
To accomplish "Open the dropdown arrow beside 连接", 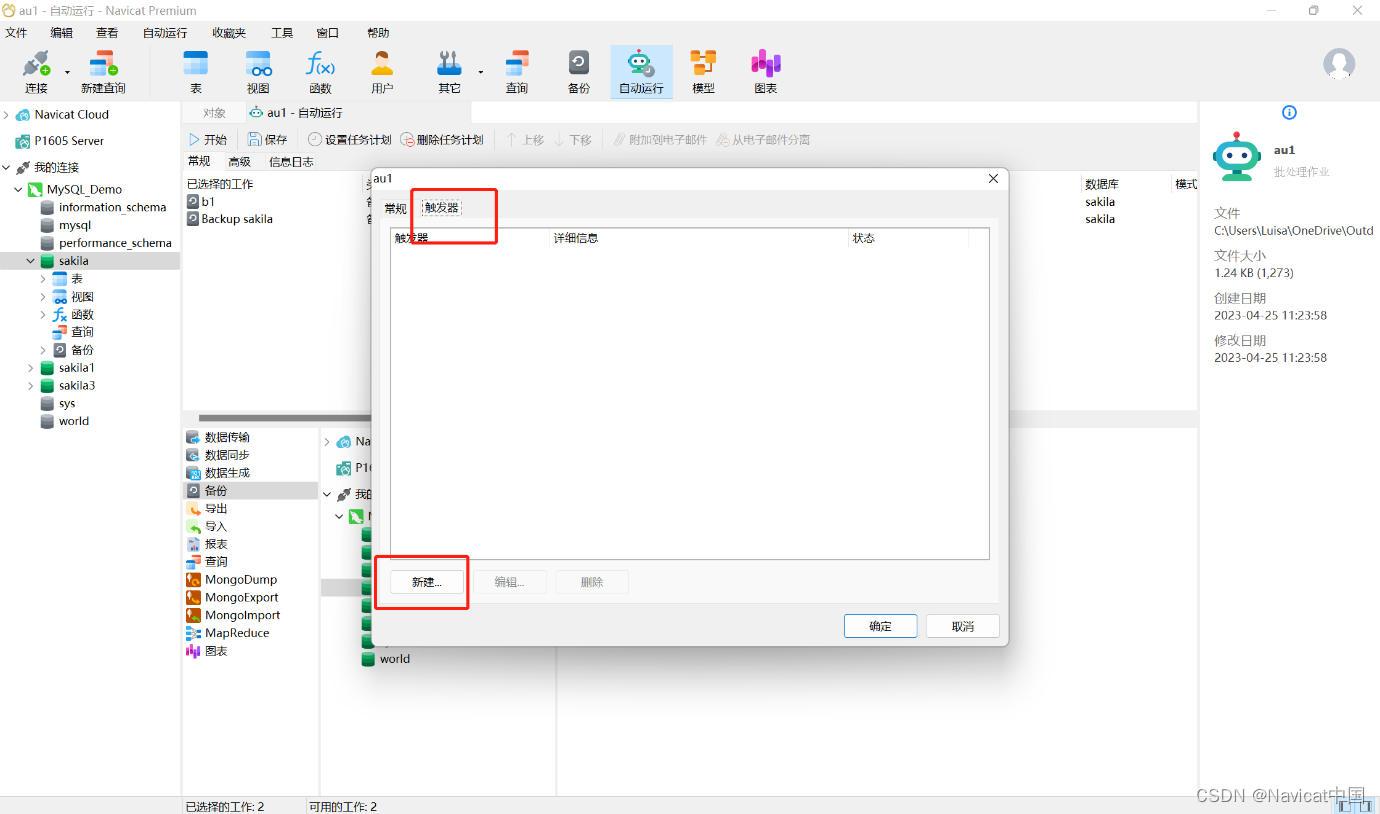I will (x=67, y=72).
